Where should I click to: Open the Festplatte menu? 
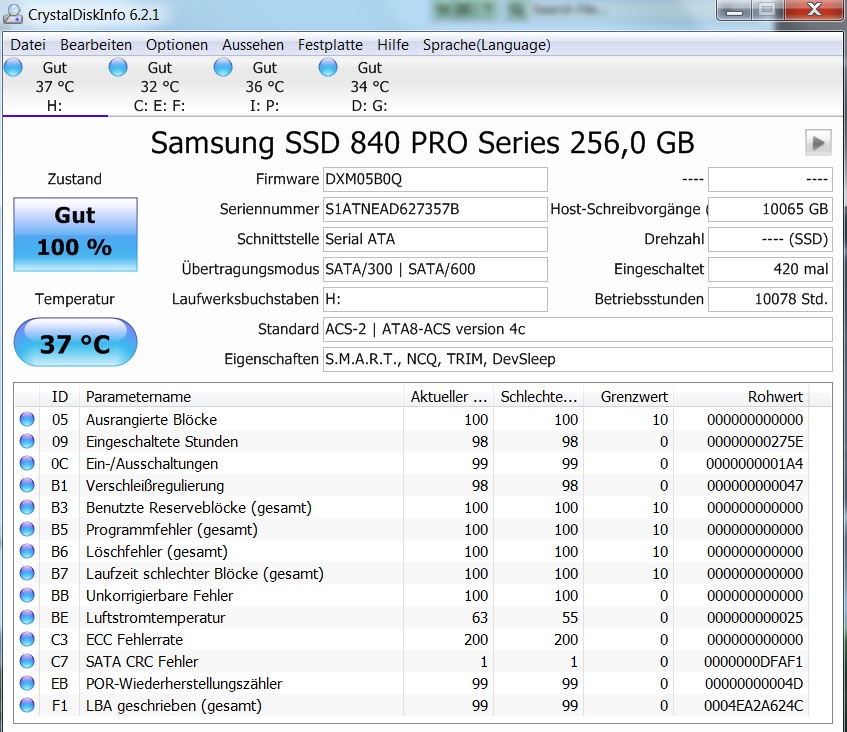330,45
